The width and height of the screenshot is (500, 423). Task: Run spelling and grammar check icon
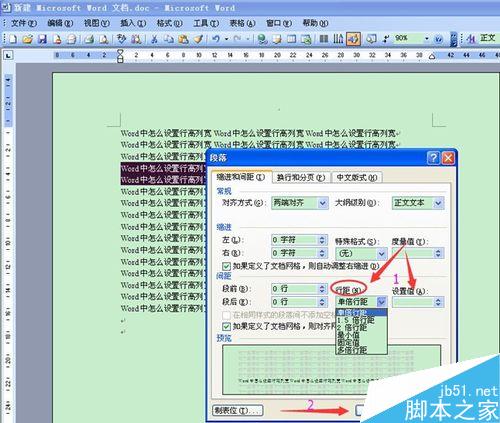121,39
